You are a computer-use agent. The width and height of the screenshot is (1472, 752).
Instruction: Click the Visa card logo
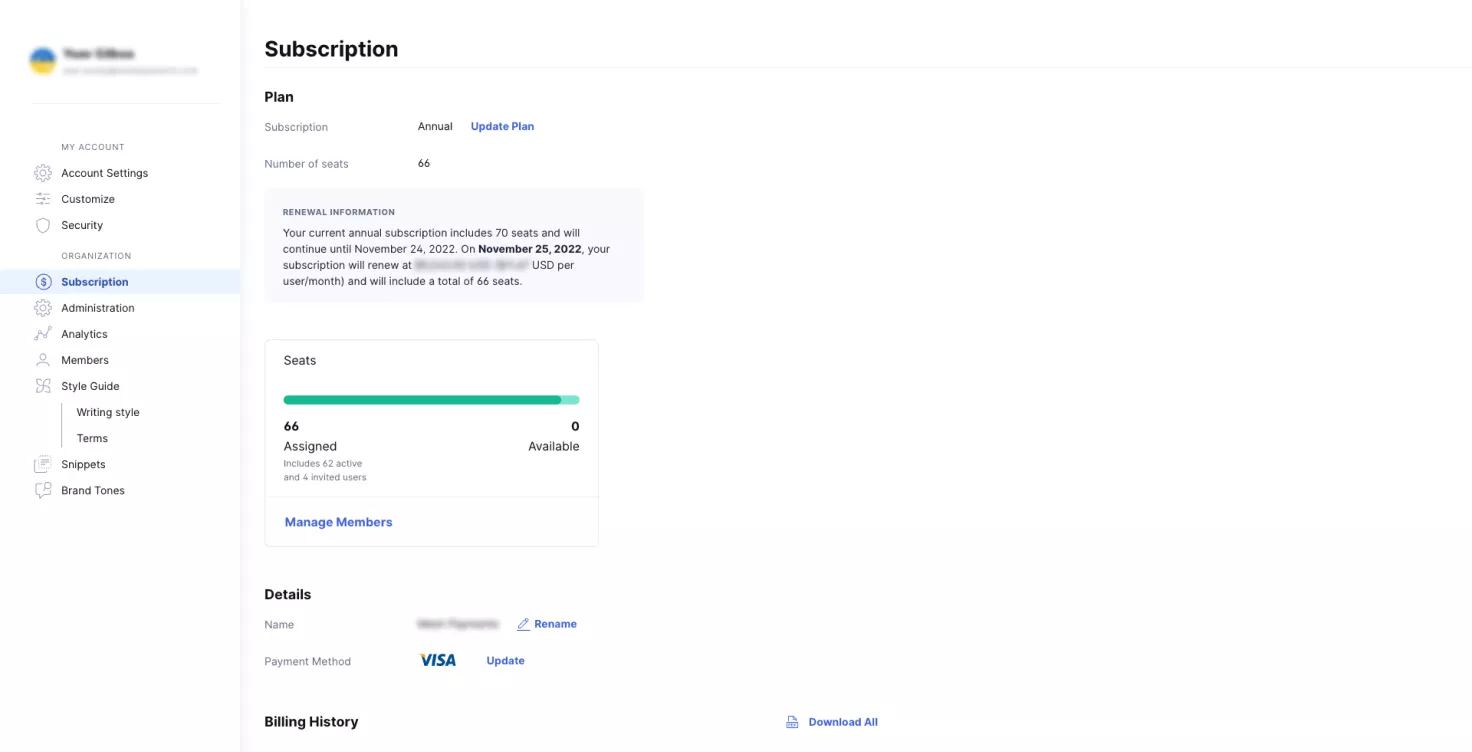(438, 660)
